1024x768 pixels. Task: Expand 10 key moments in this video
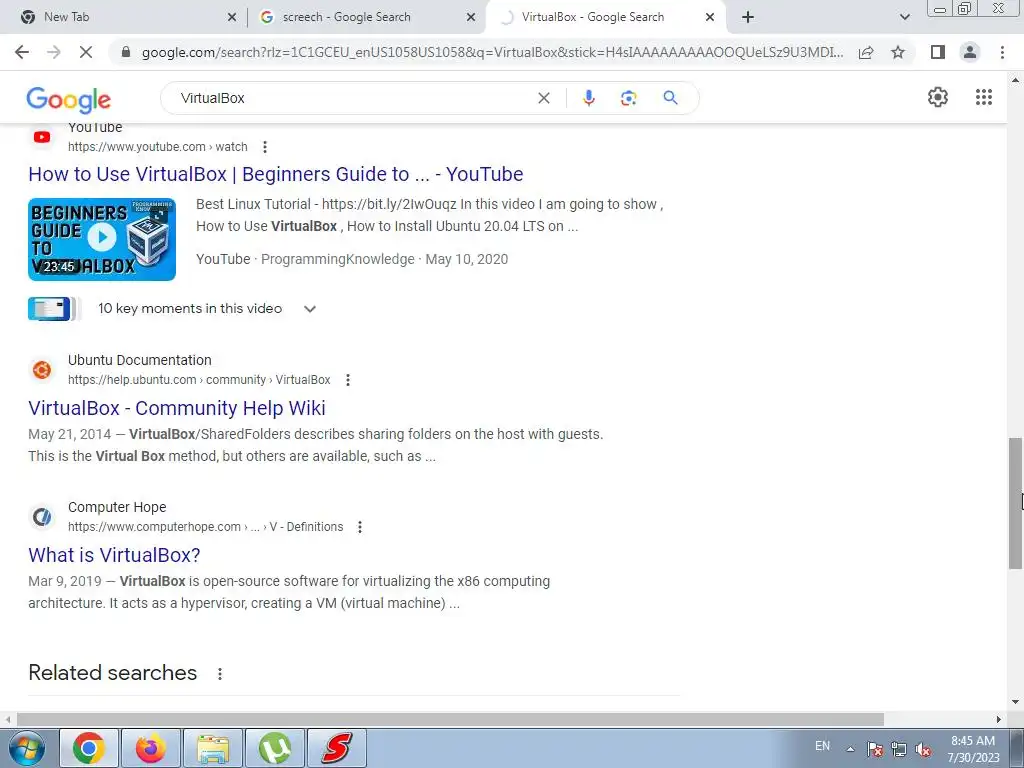point(310,309)
